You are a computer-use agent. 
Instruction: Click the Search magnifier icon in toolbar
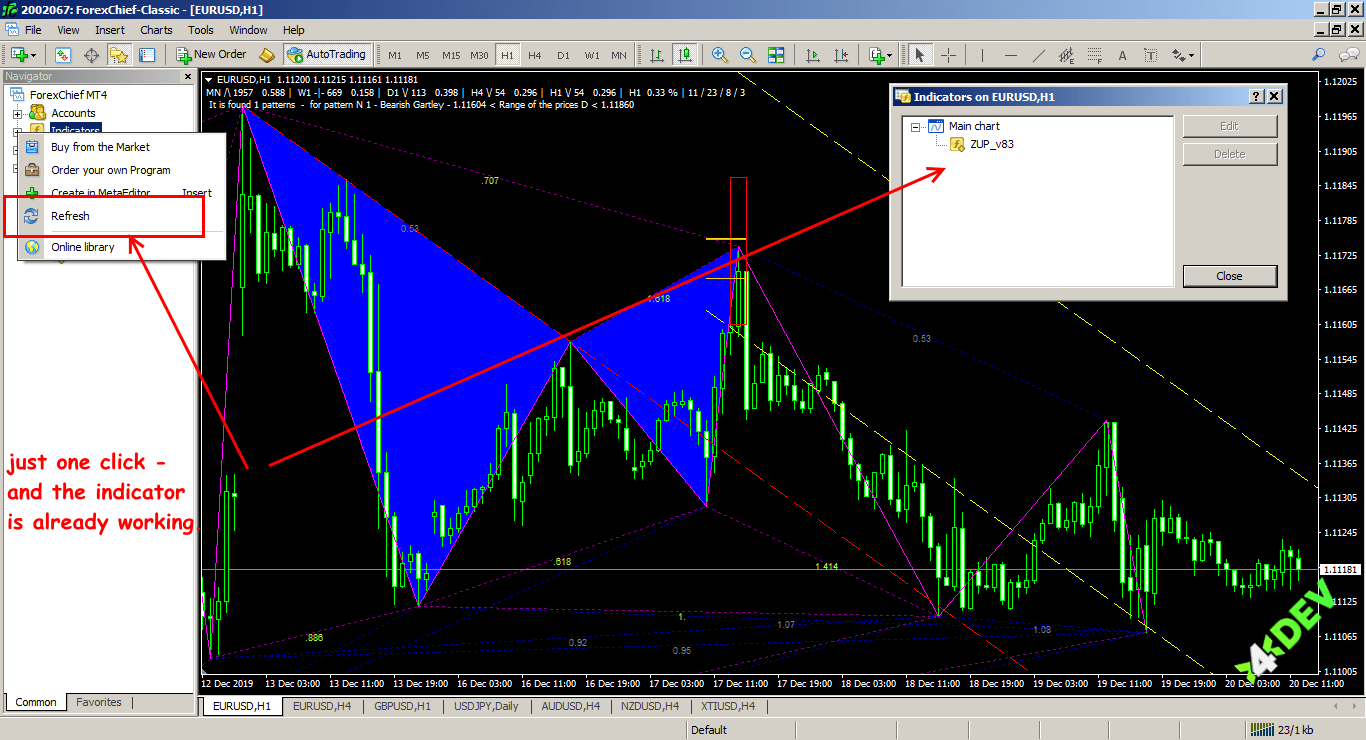[1319, 55]
